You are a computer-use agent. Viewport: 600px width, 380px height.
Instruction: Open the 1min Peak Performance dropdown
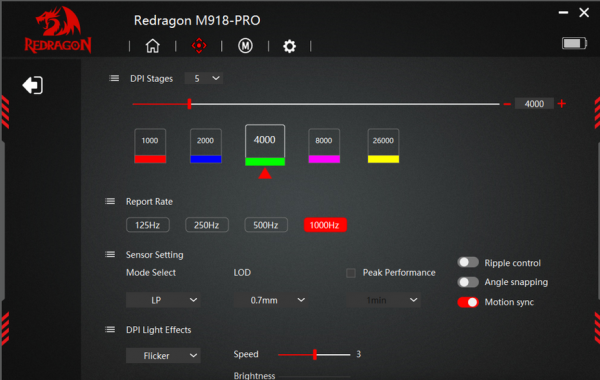(383, 300)
